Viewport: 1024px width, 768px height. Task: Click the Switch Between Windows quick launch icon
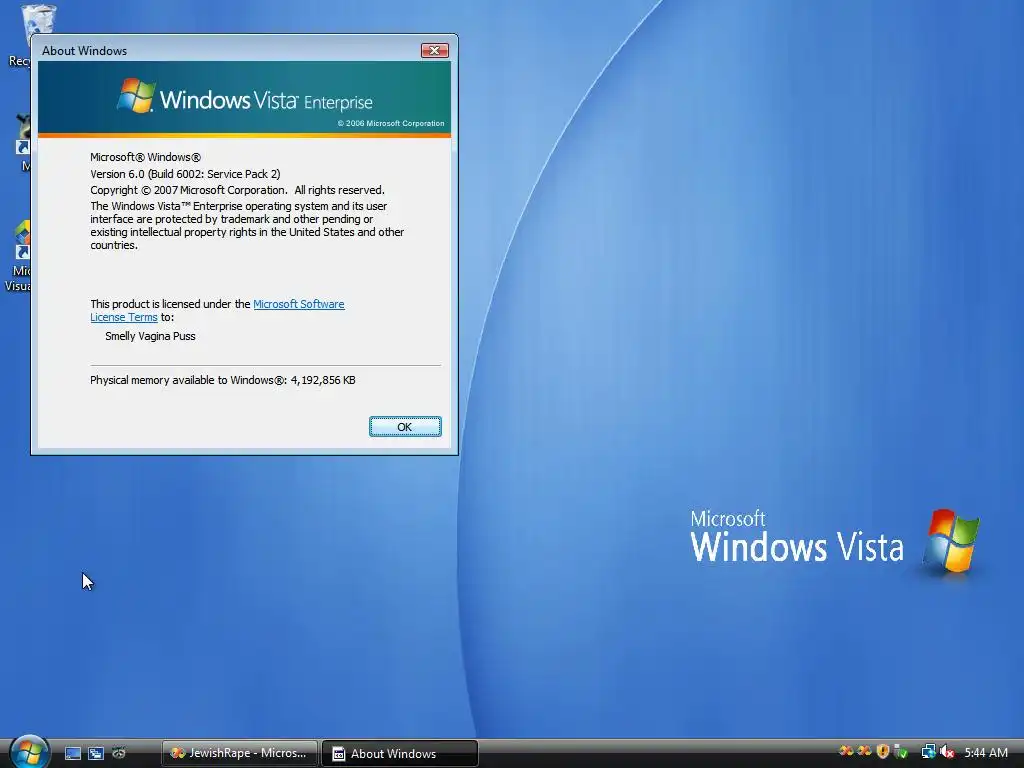tap(96, 753)
